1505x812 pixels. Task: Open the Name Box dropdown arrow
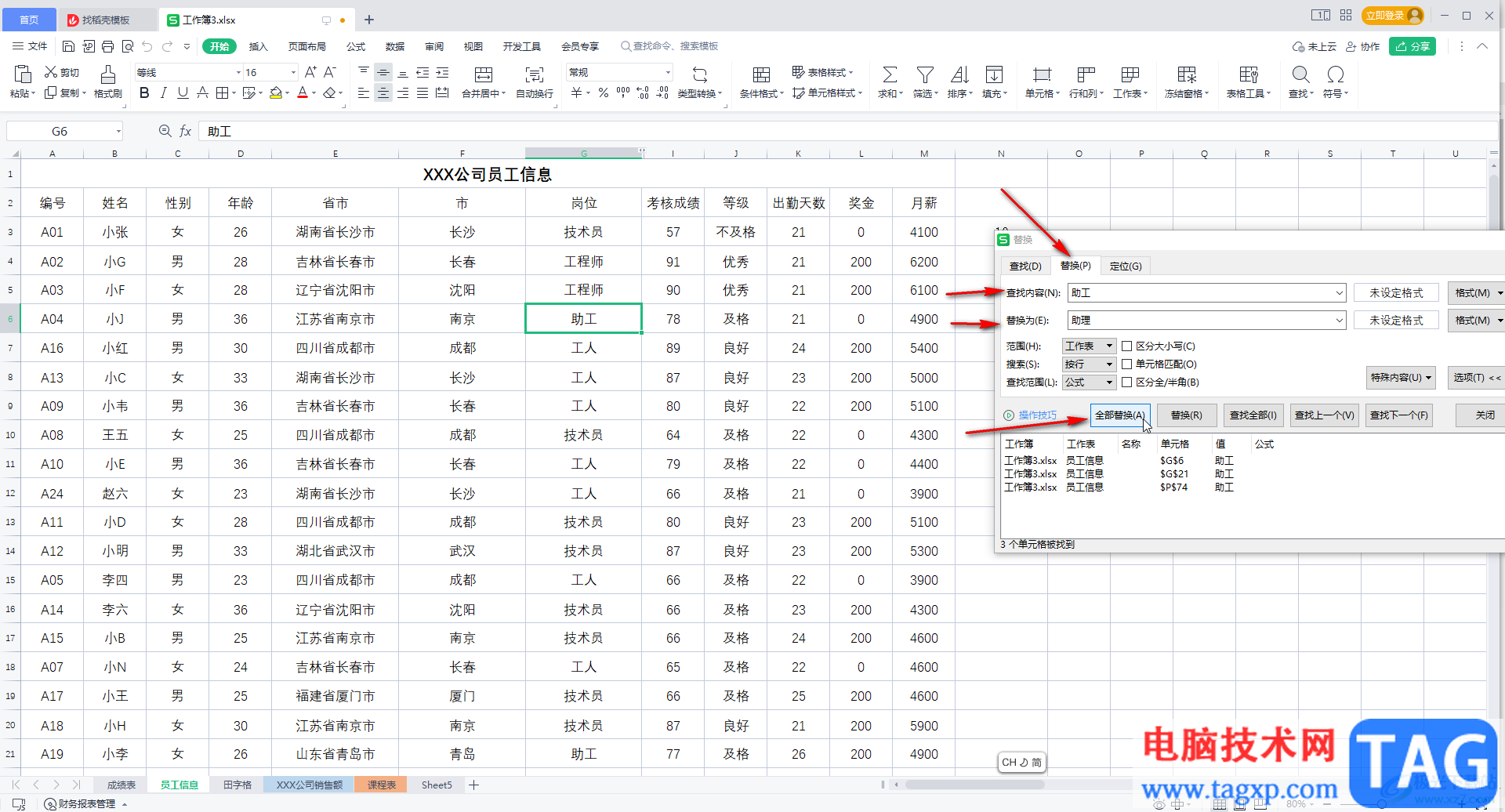tap(118, 132)
